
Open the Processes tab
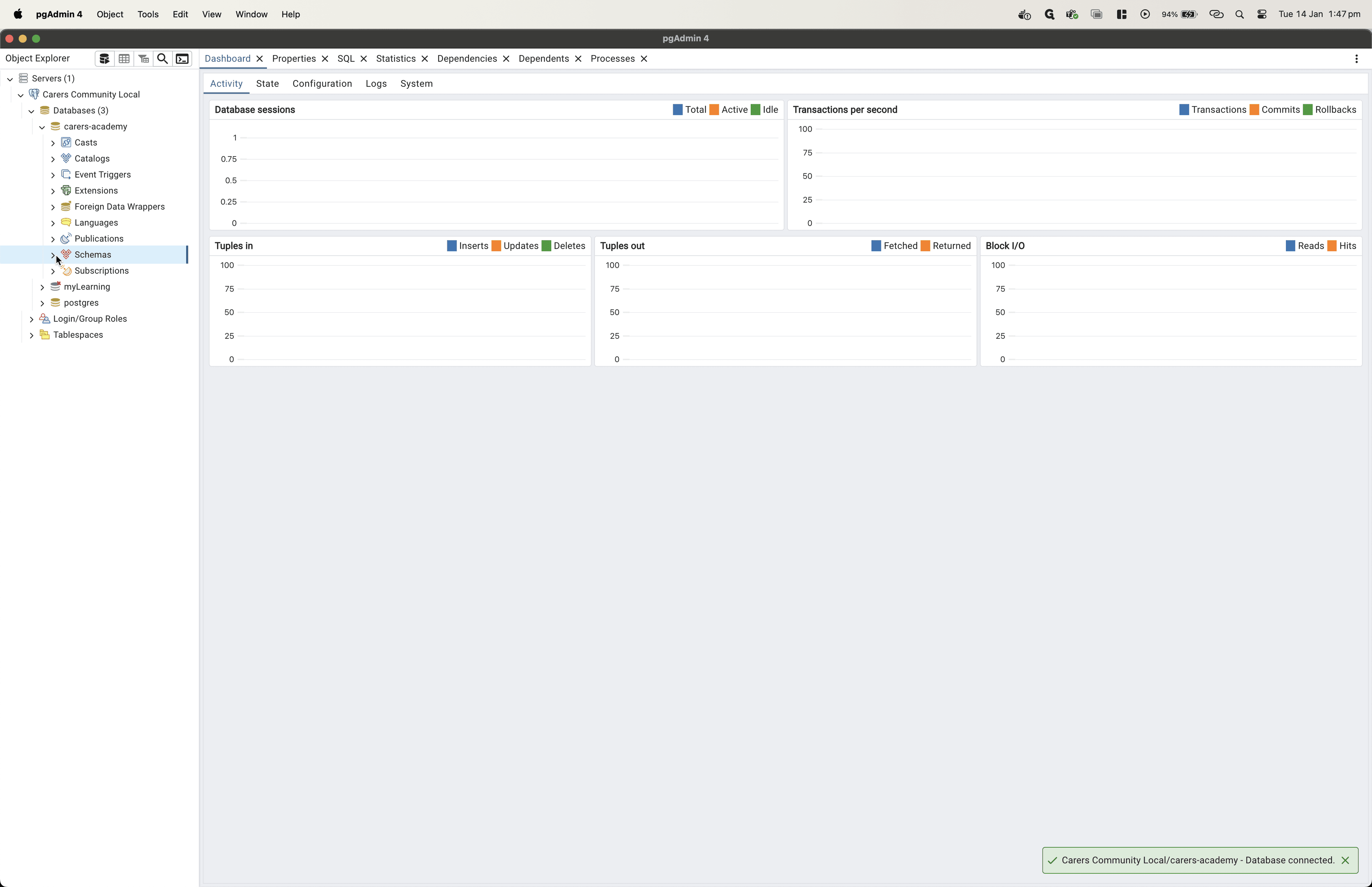pyautogui.click(x=613, y=59)
